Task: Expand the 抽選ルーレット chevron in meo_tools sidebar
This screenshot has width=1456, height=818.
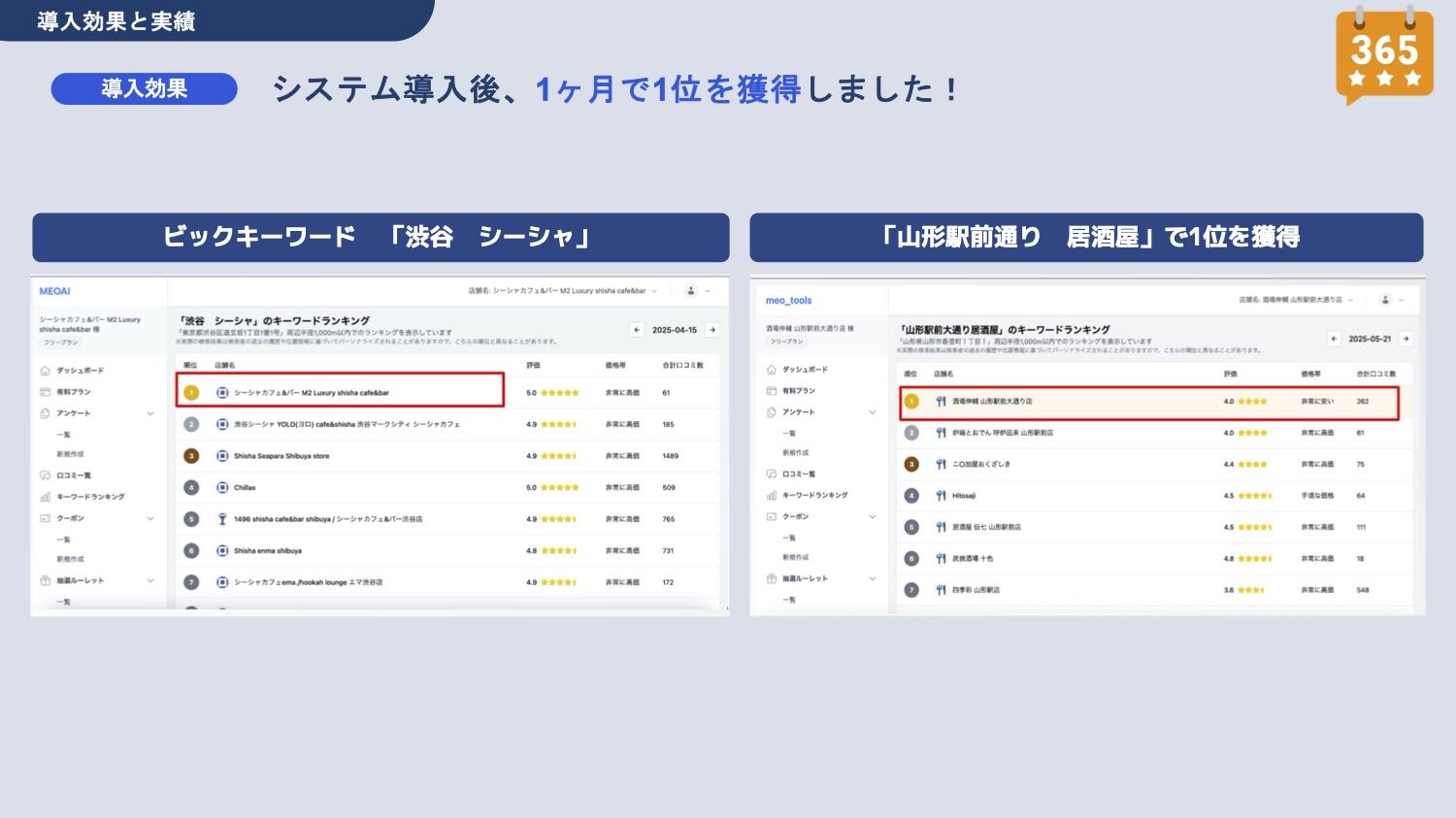Action: pos(872,579)
